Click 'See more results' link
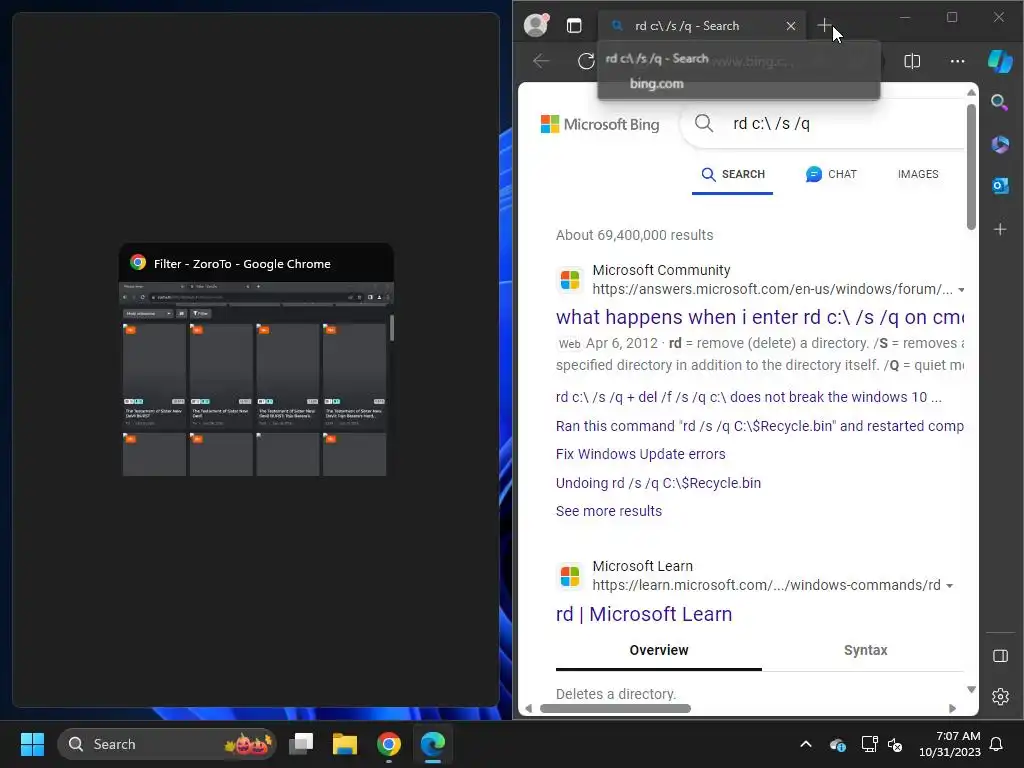This screenshot has width=1024, height=768. (609, 511)
